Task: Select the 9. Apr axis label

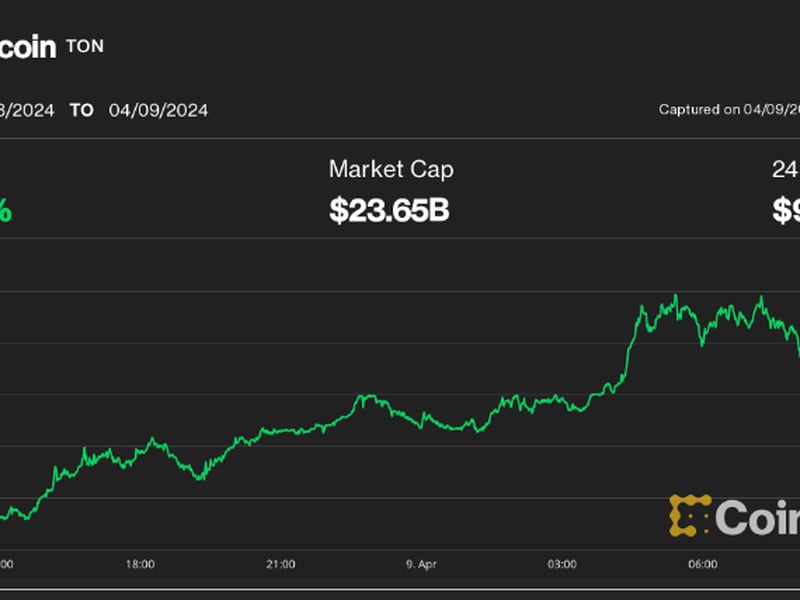Action: click(x=421, y=562)
